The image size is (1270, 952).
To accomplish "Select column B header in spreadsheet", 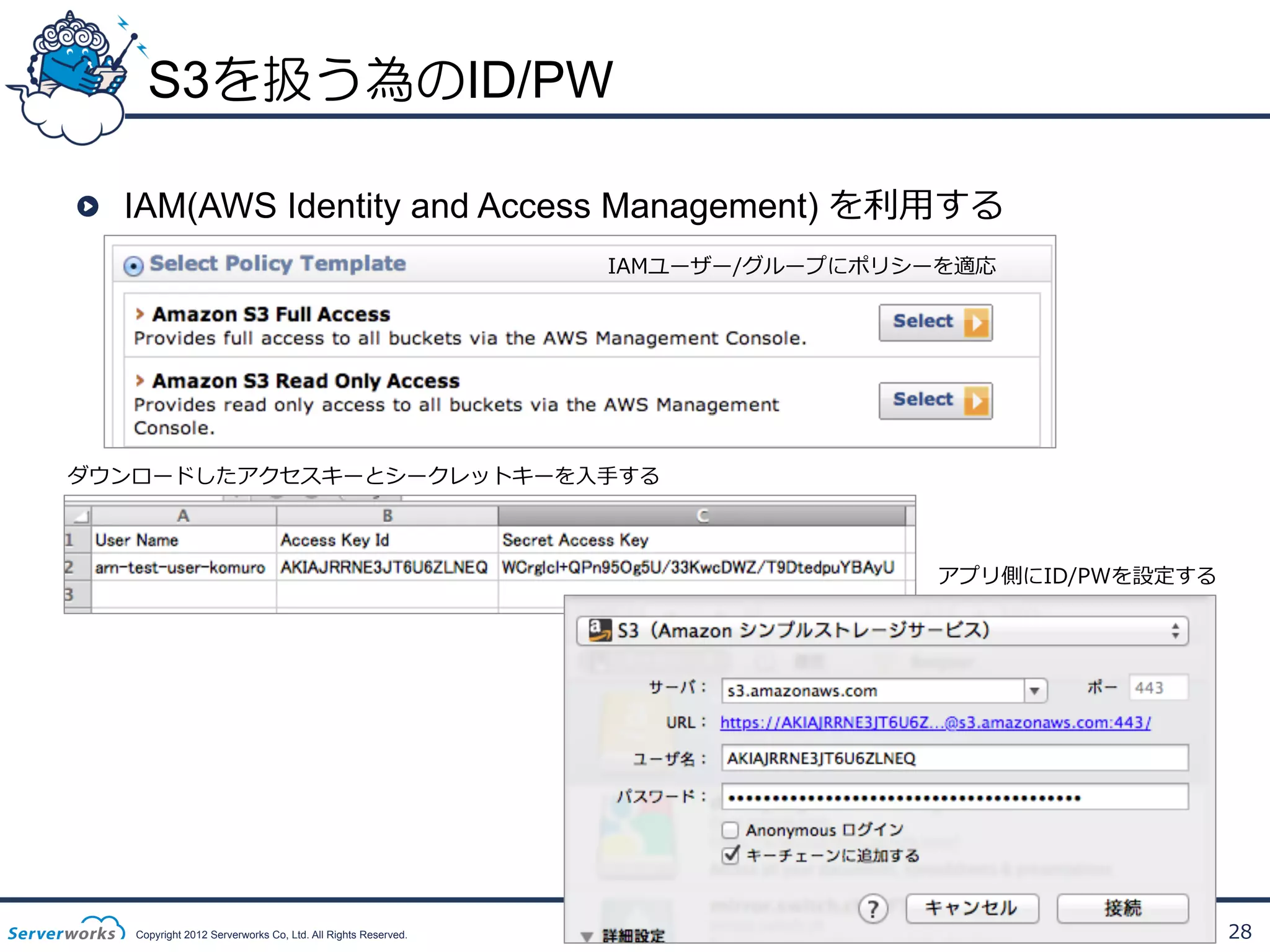I will (x=387, y=516).
